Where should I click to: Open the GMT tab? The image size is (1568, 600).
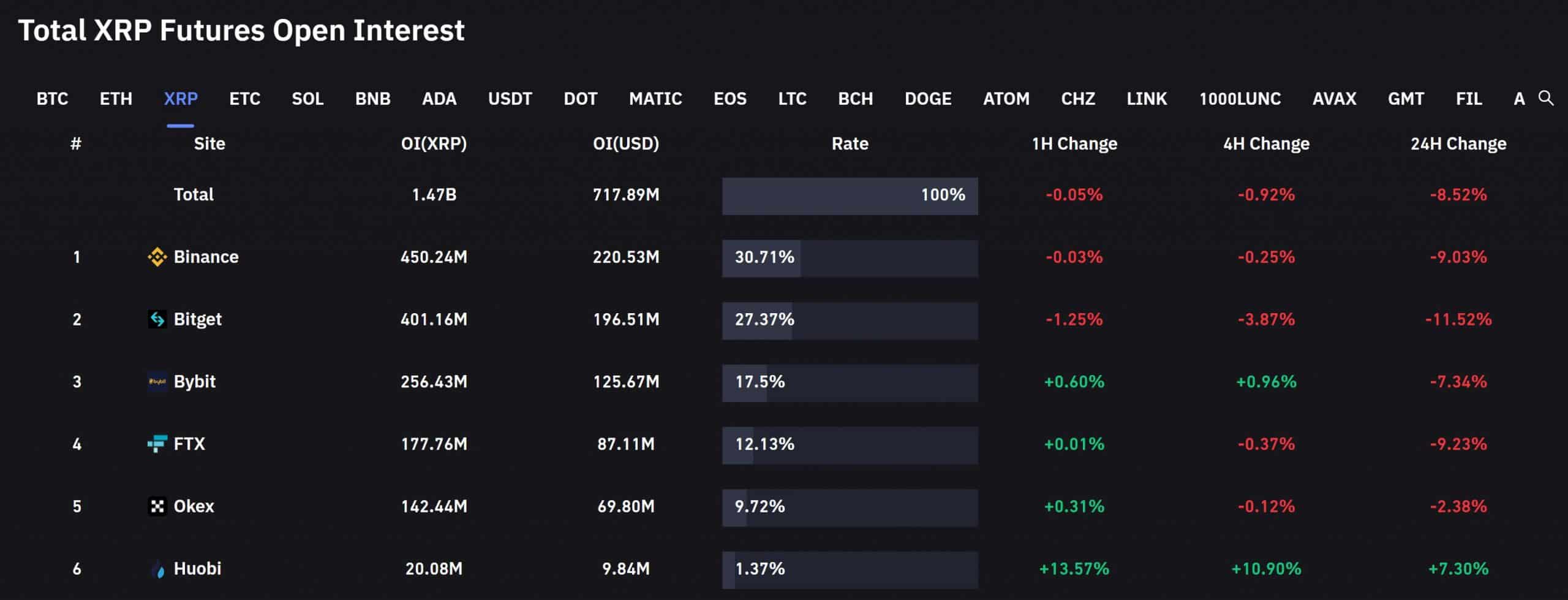point(1406,99)
